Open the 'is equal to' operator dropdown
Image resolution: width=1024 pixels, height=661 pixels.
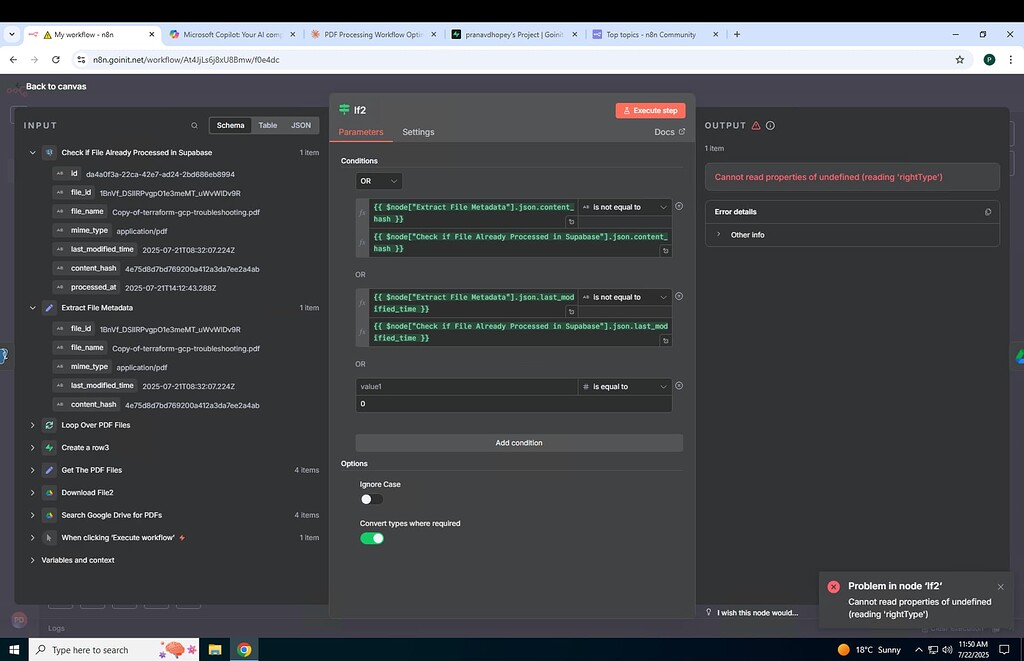[x=624, y=386]
